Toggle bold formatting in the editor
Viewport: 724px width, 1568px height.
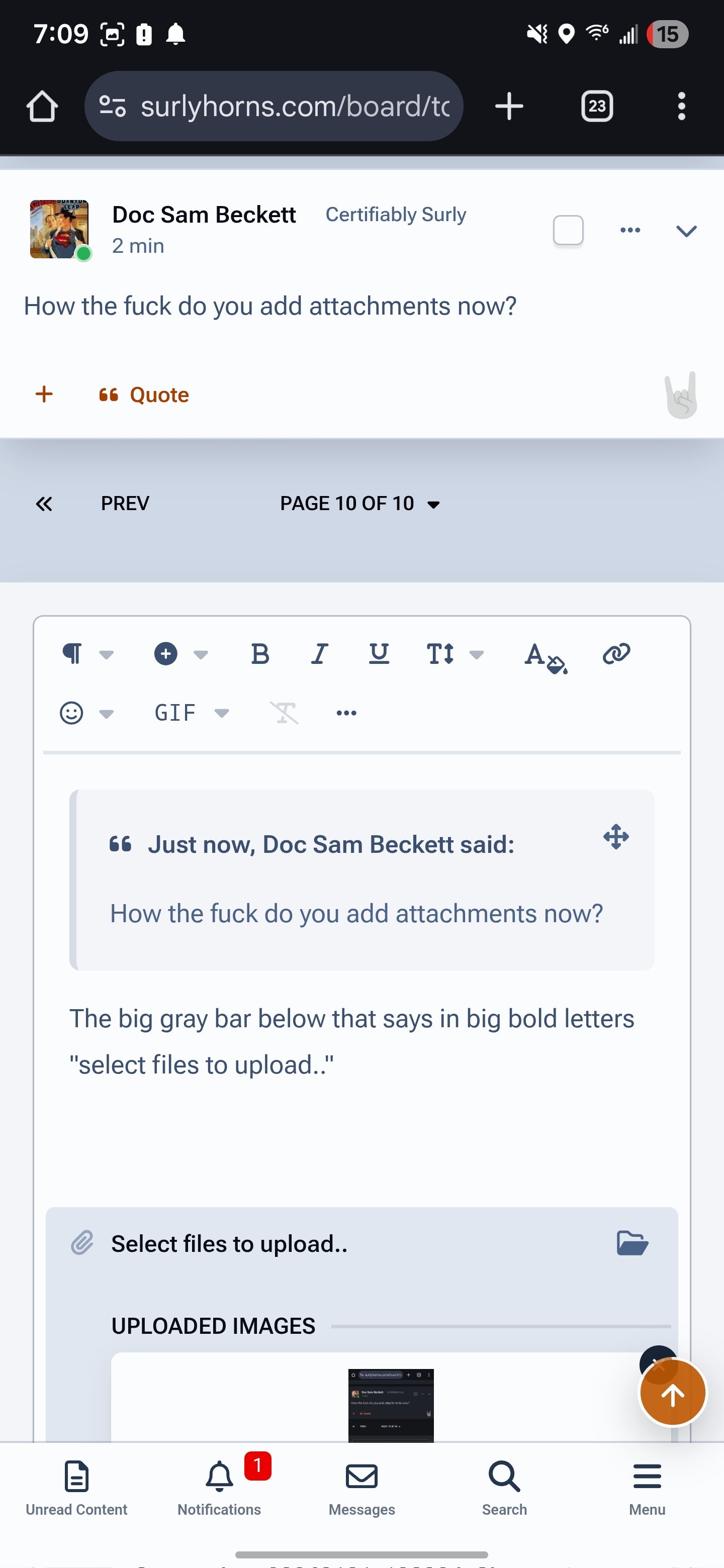pos(260,654)
